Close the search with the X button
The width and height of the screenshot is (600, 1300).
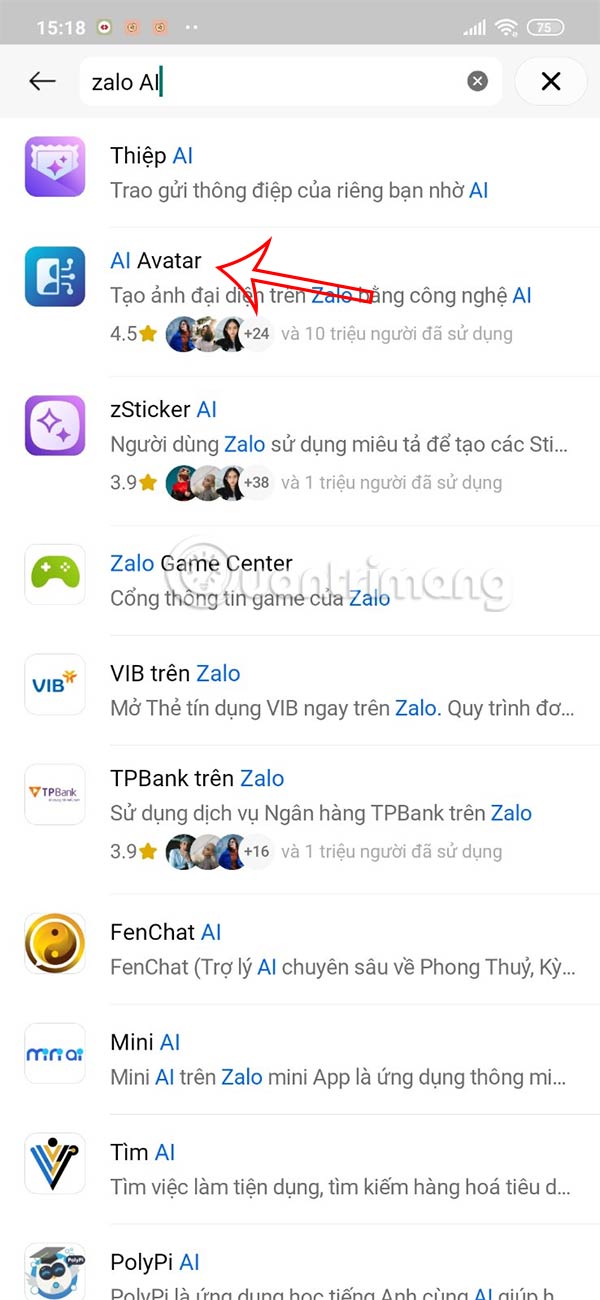tap(551, 82)
